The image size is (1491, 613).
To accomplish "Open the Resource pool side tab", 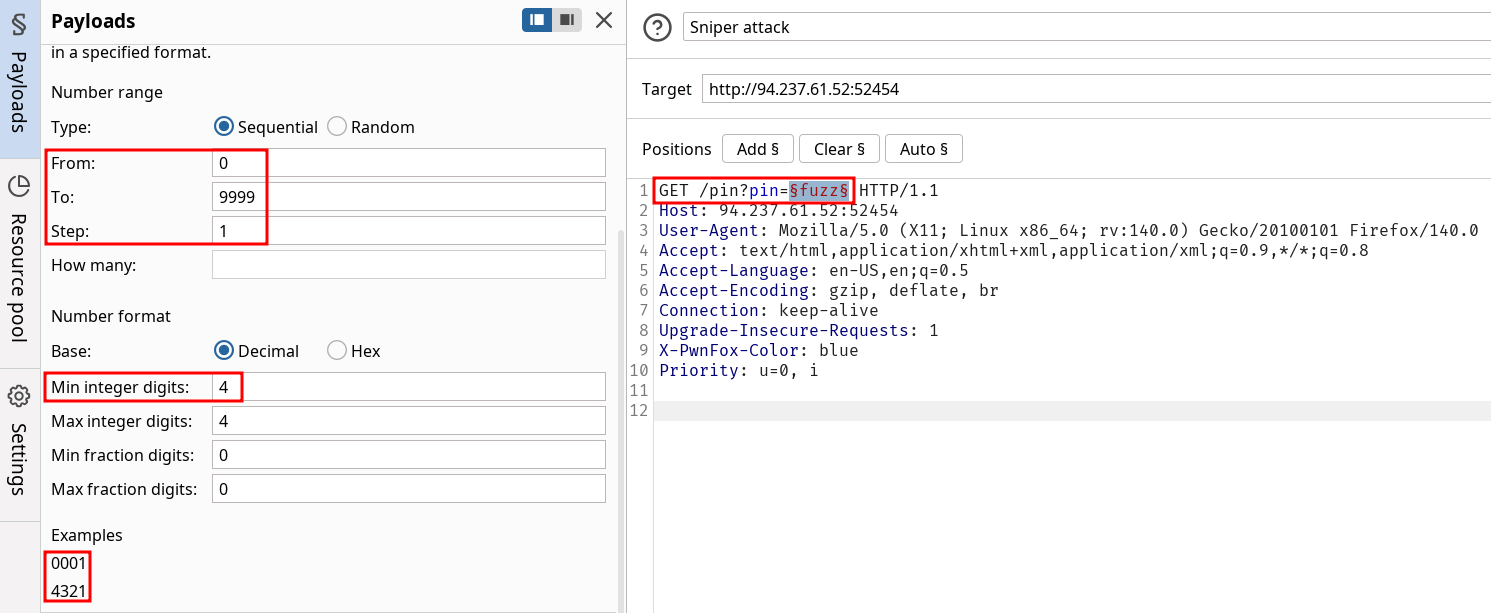I will [19, 257].
